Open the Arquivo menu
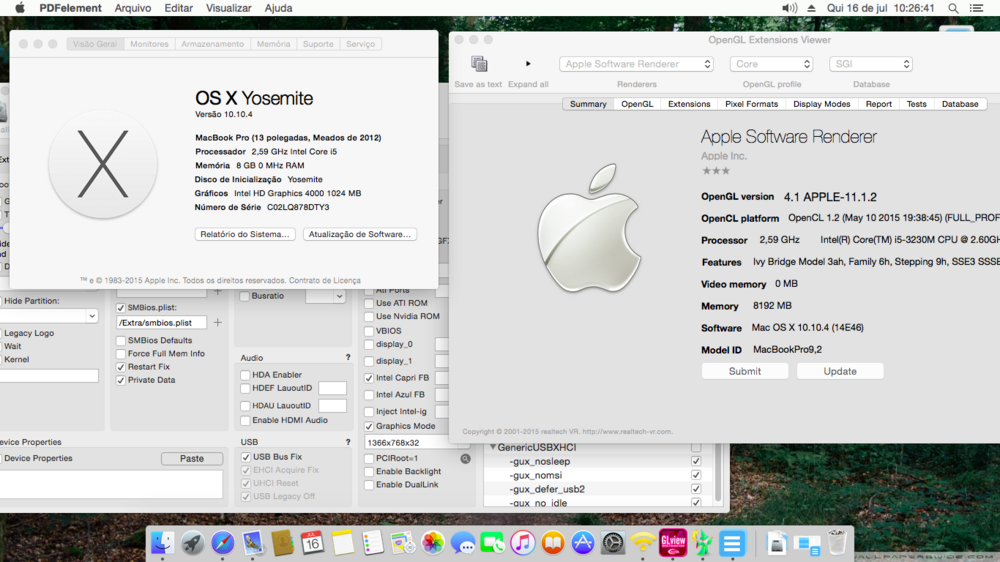Screen dimensions: 1000x562 coord(133,8)
